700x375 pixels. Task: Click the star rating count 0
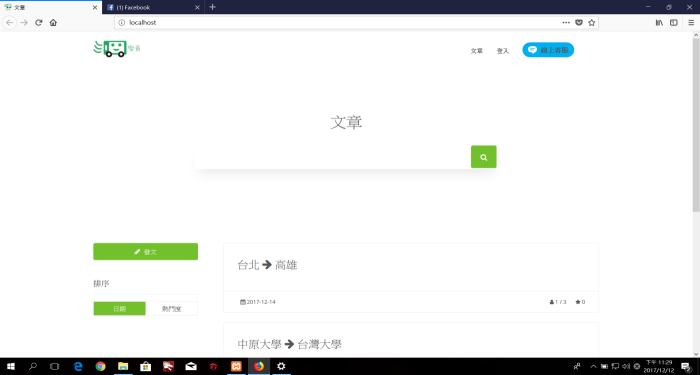(580, 302)
